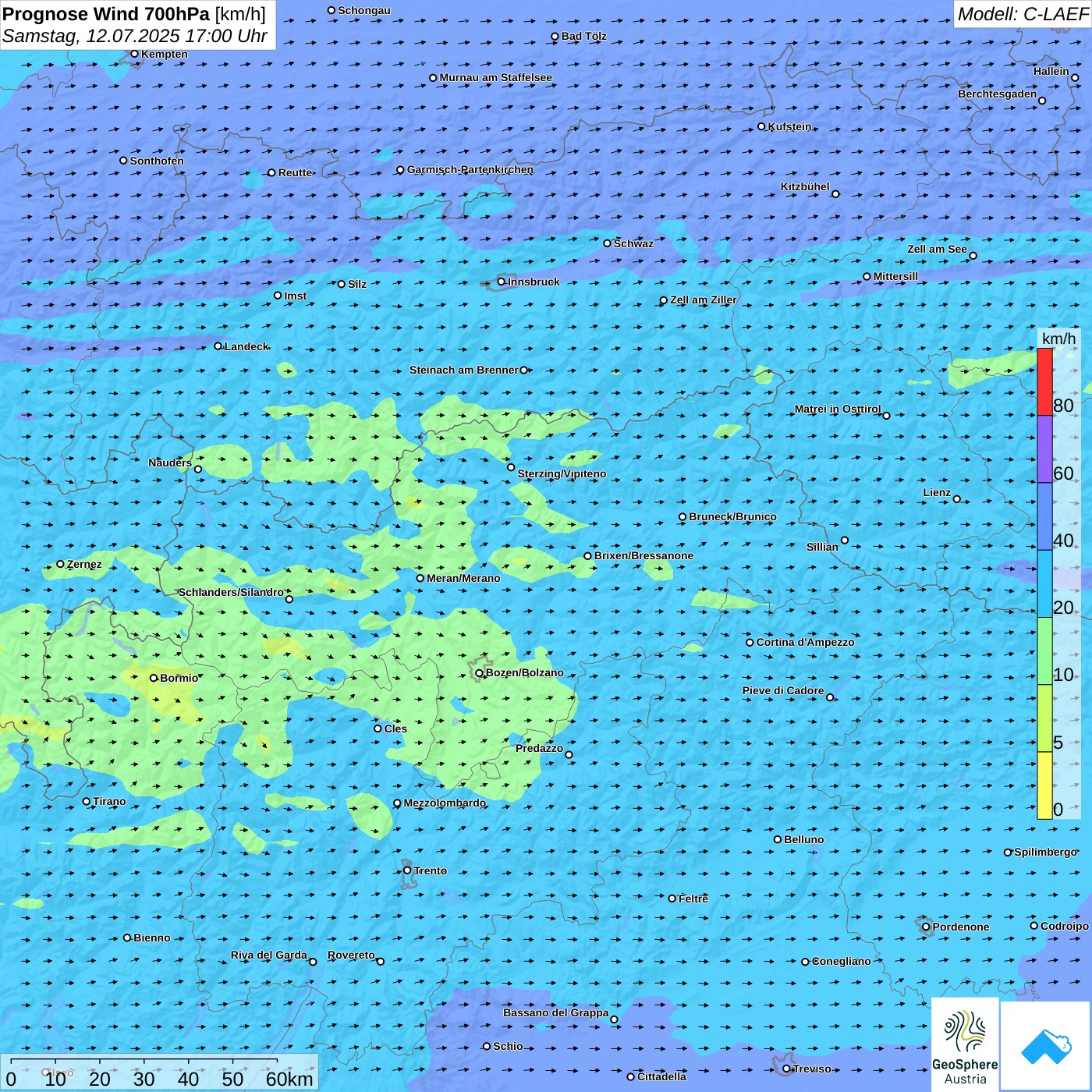
Task: Click the Bad Tölz marker
Action: (x=555, y=36)
